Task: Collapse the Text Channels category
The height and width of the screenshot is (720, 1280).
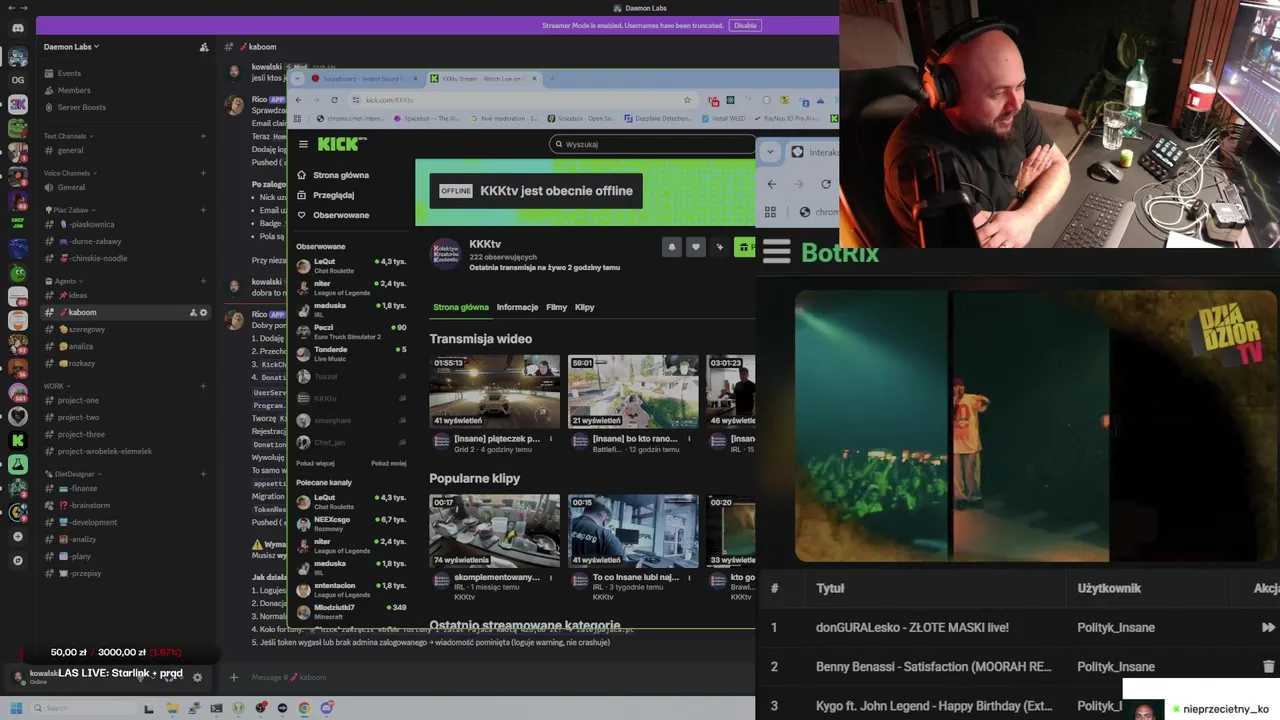Action: coord(68,136)
